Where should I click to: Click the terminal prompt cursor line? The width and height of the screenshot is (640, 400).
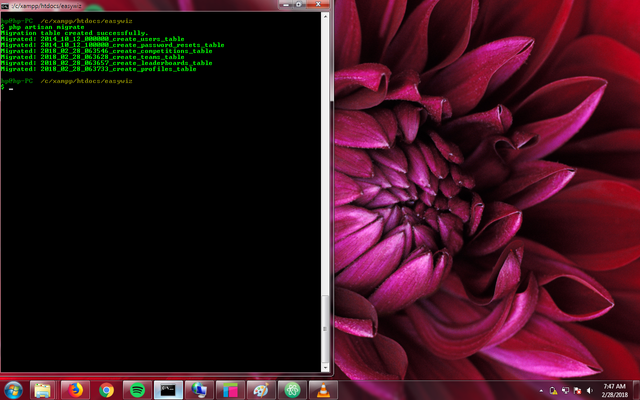pyautogui.click(x=7, y=87)
